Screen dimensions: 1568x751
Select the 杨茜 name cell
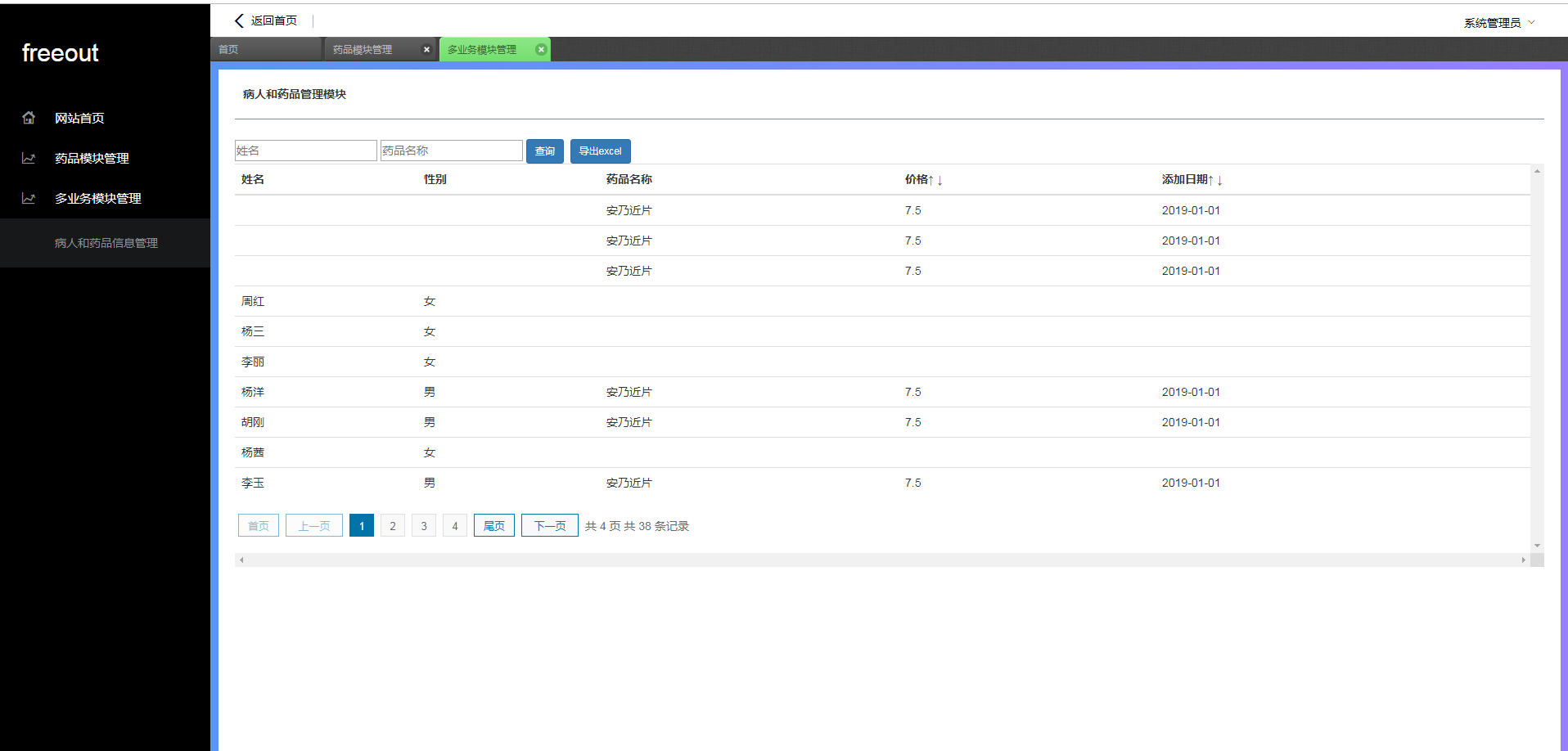click(253, 452)
